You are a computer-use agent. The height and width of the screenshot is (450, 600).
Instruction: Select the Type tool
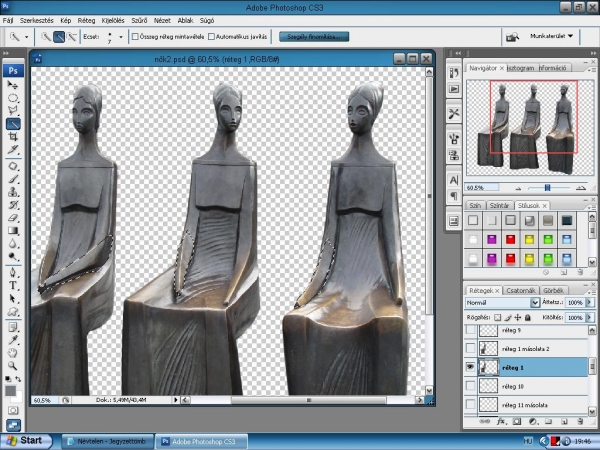[x=13, y=285]
